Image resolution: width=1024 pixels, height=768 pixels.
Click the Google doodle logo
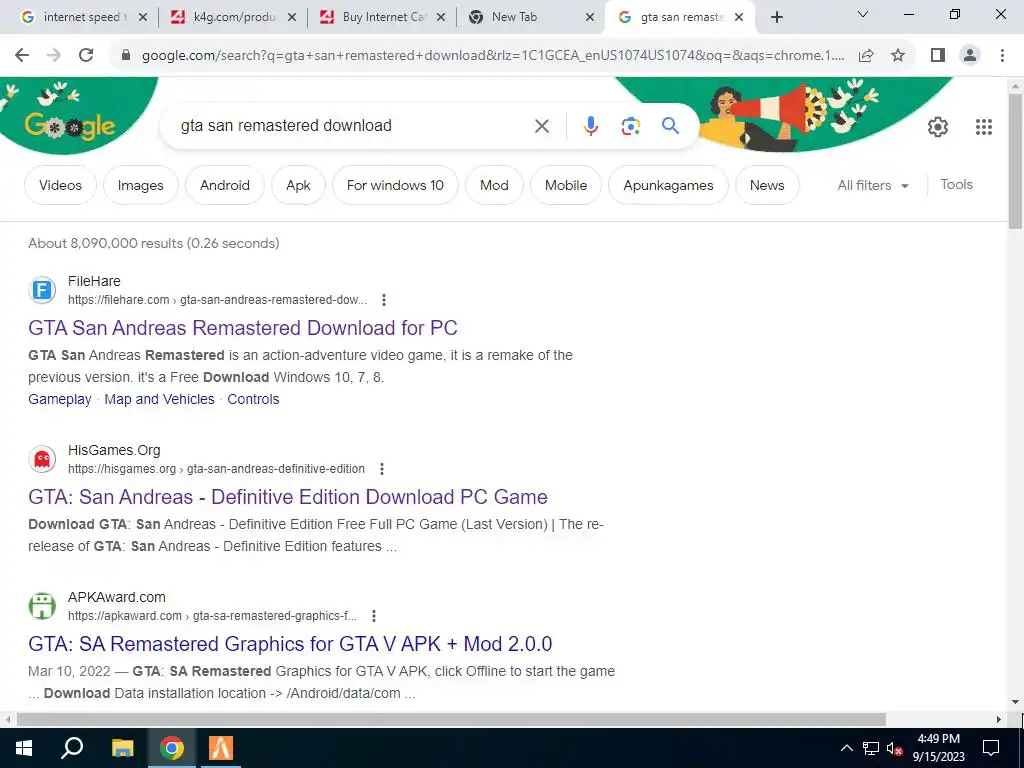70,126
